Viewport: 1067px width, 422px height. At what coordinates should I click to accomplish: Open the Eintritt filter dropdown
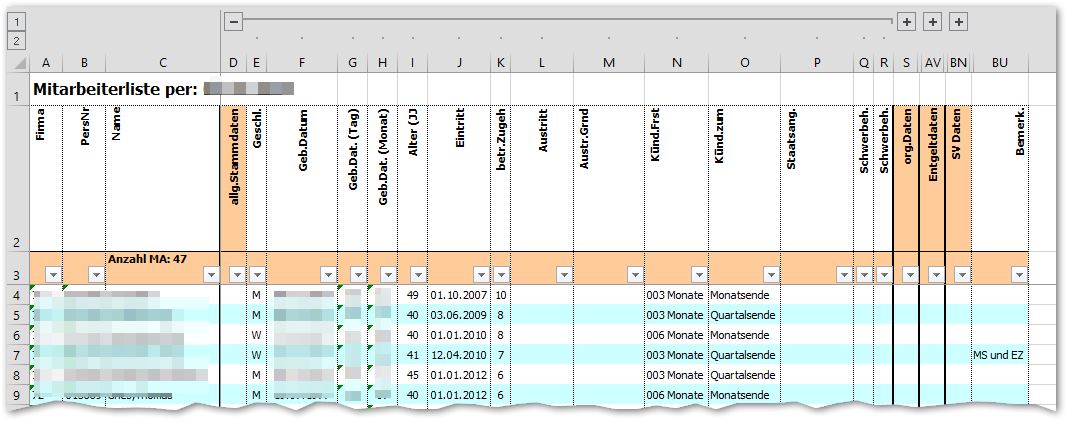(x=480, y=274)
